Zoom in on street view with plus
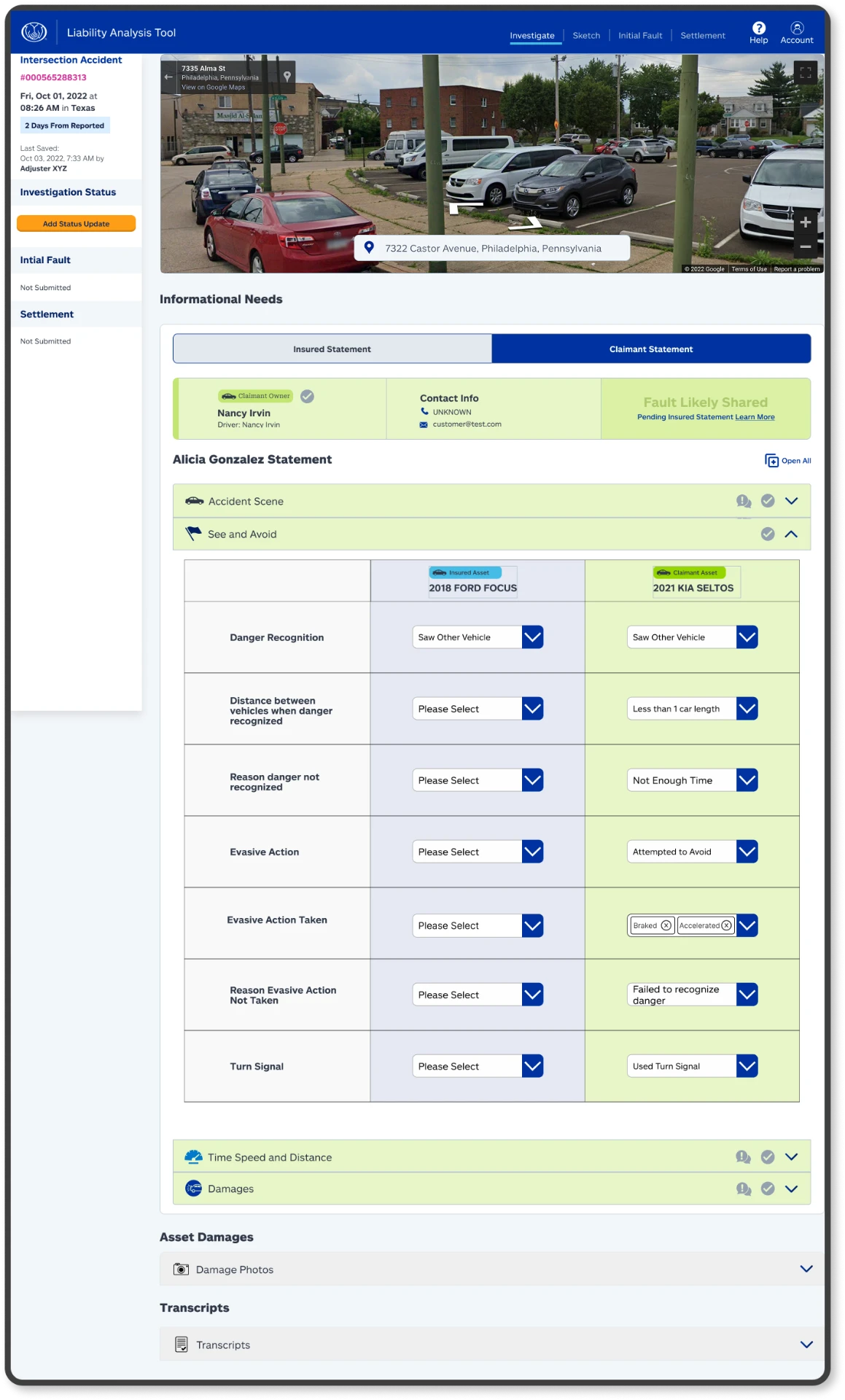This screenshot has width=845, height=1400. point(806,222)
